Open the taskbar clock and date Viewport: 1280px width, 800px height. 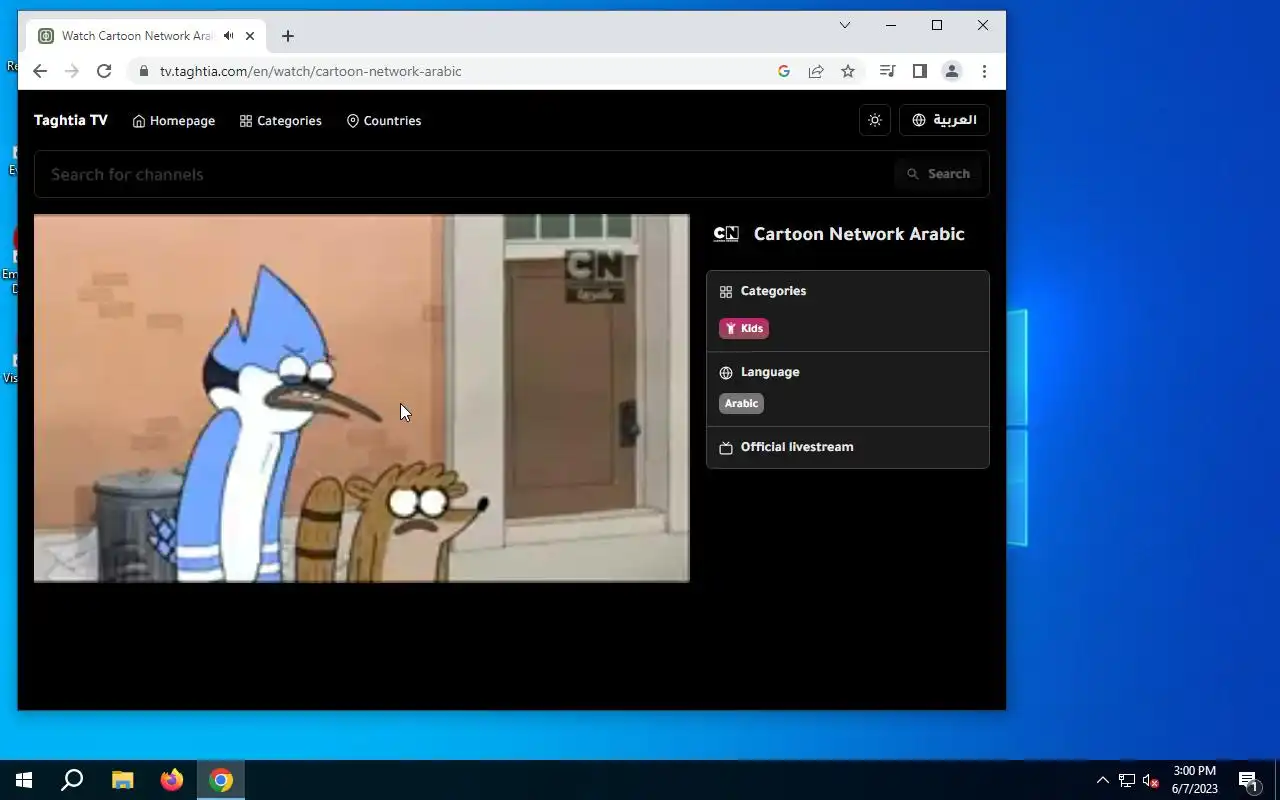[1195, 780]
